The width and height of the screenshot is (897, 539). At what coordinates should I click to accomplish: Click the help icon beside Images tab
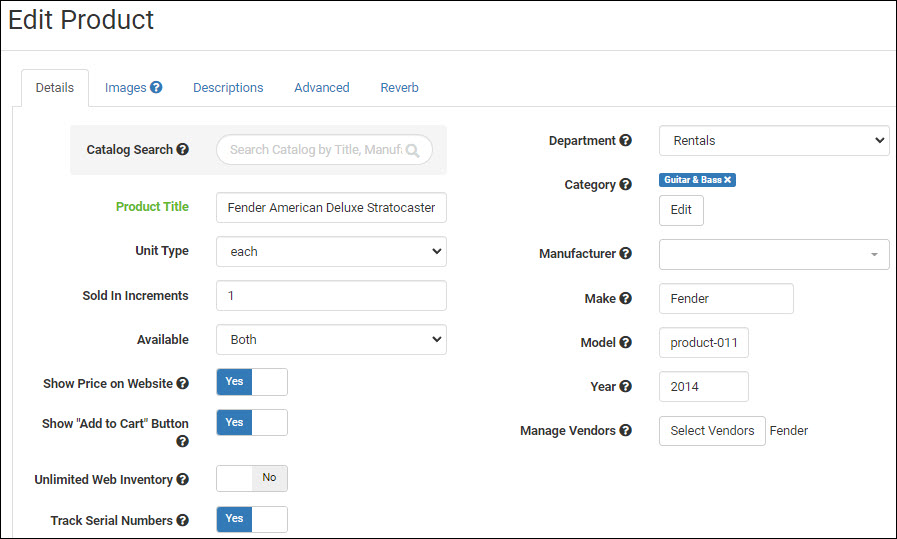[156, 87]
